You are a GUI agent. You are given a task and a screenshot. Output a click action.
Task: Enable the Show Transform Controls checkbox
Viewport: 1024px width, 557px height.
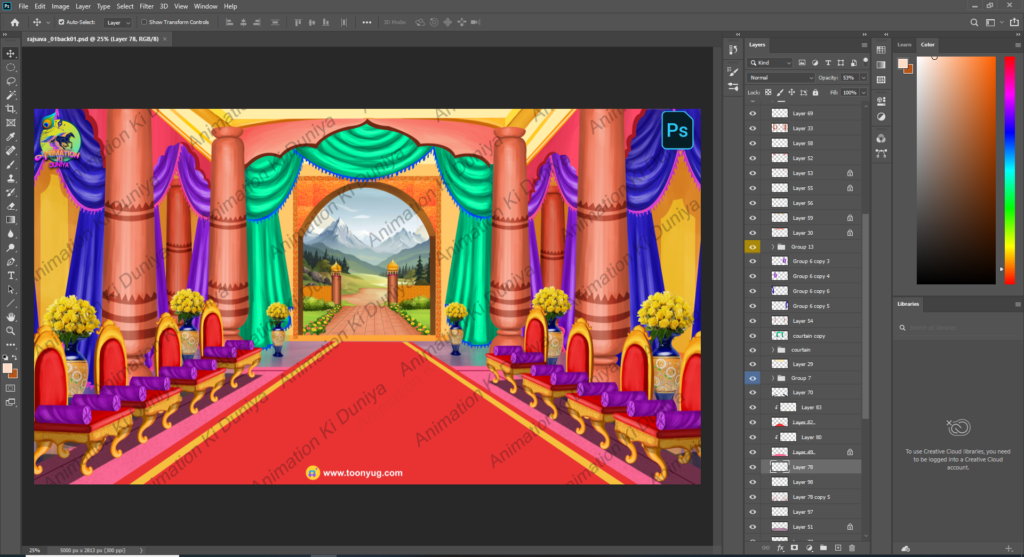[144, 21]
